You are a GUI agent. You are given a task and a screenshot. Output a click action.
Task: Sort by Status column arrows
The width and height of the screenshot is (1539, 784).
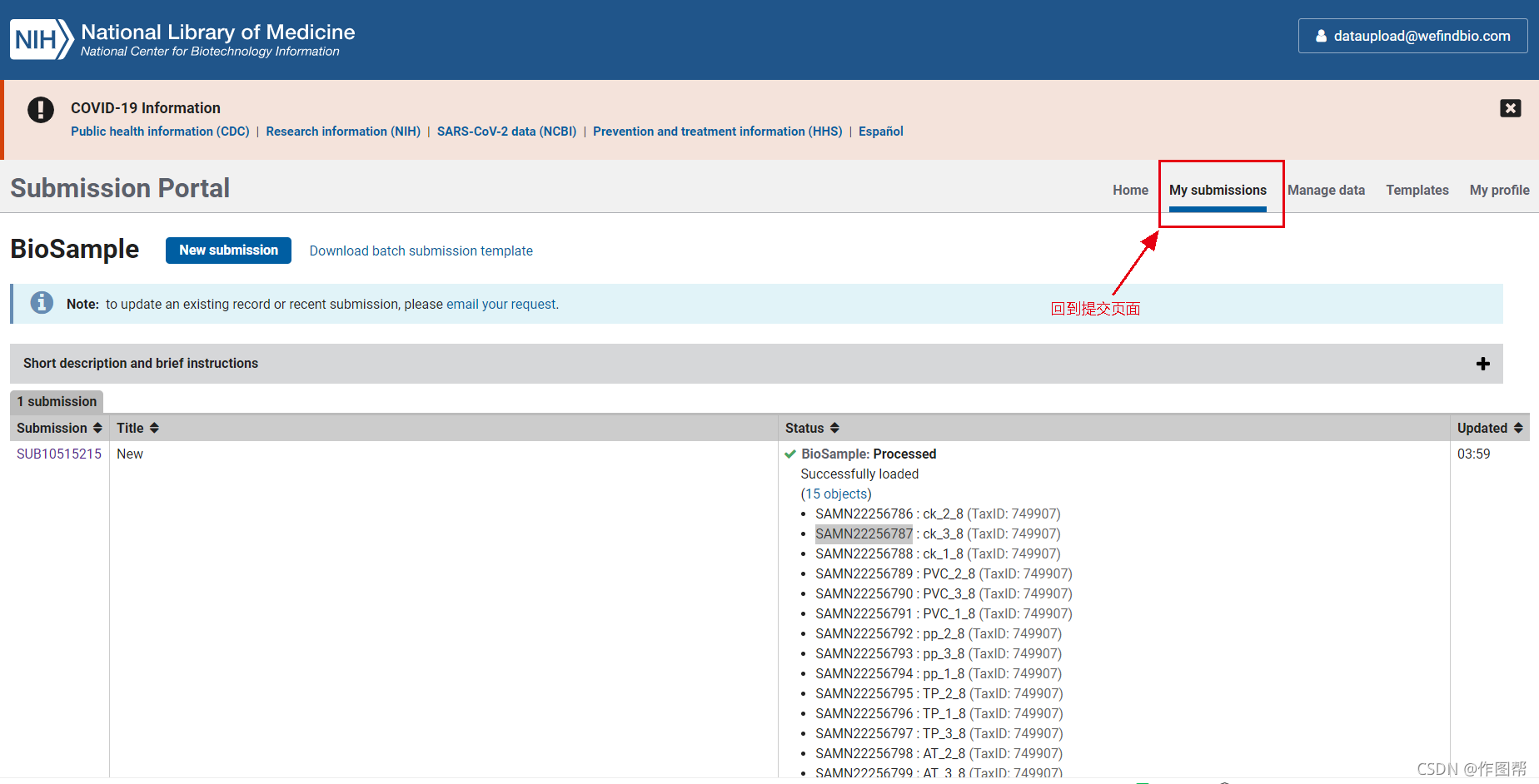(834, 428)
